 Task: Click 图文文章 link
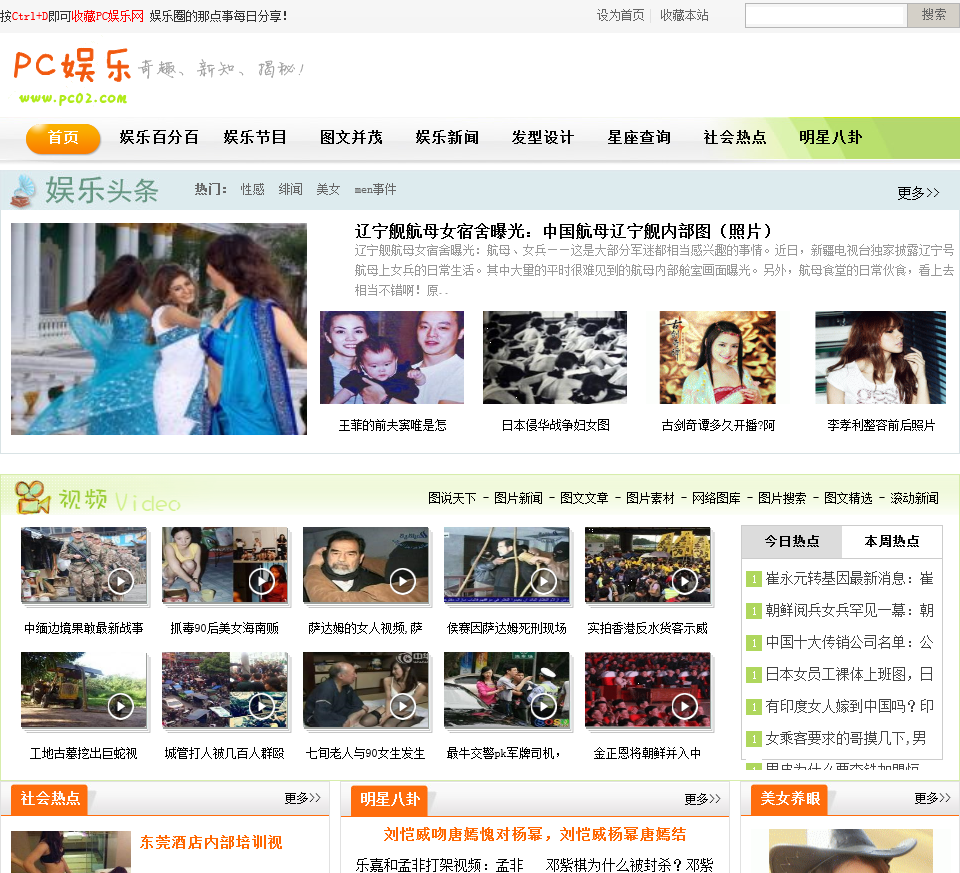(584, 498)
